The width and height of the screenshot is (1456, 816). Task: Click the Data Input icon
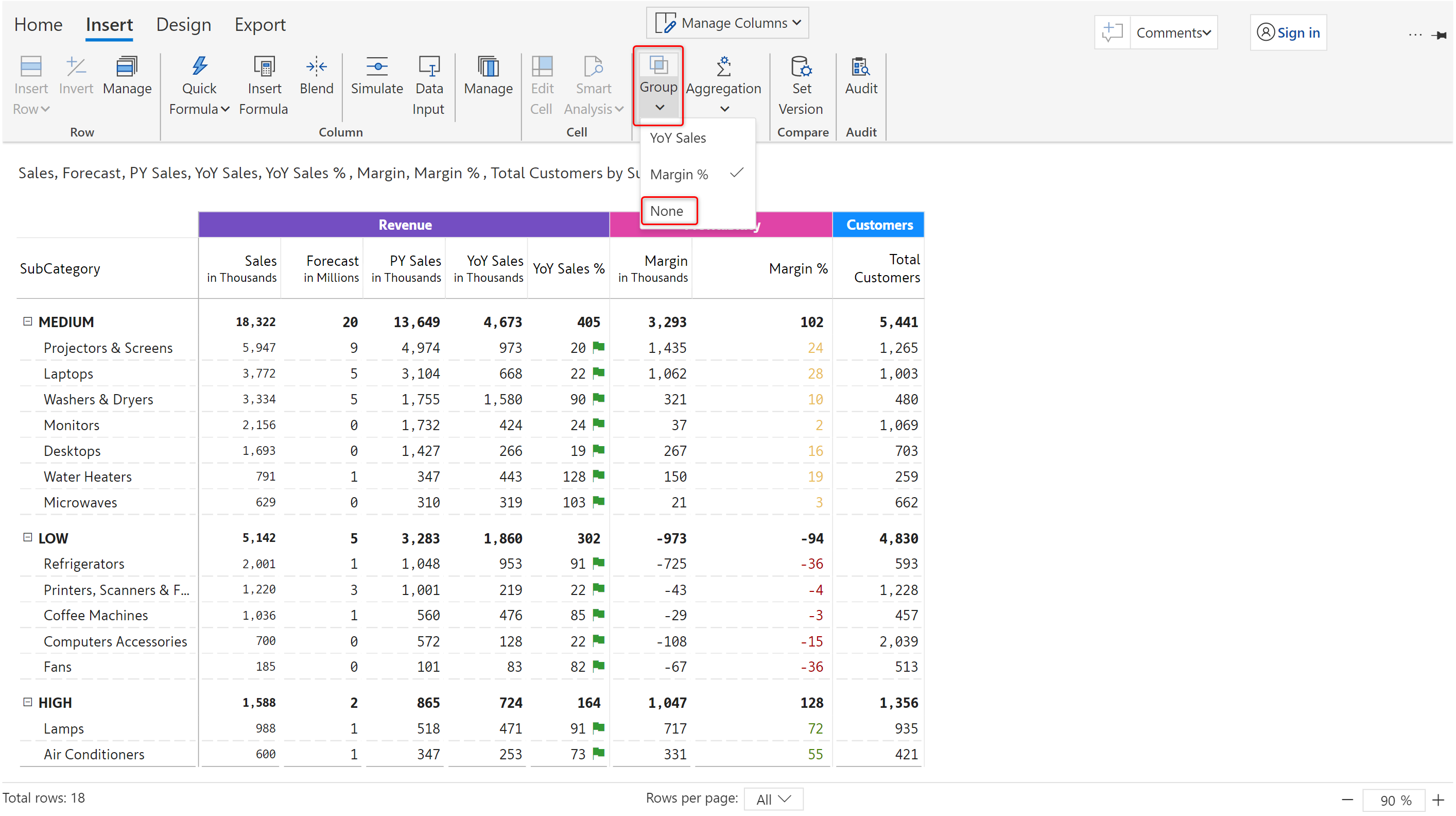428,67
